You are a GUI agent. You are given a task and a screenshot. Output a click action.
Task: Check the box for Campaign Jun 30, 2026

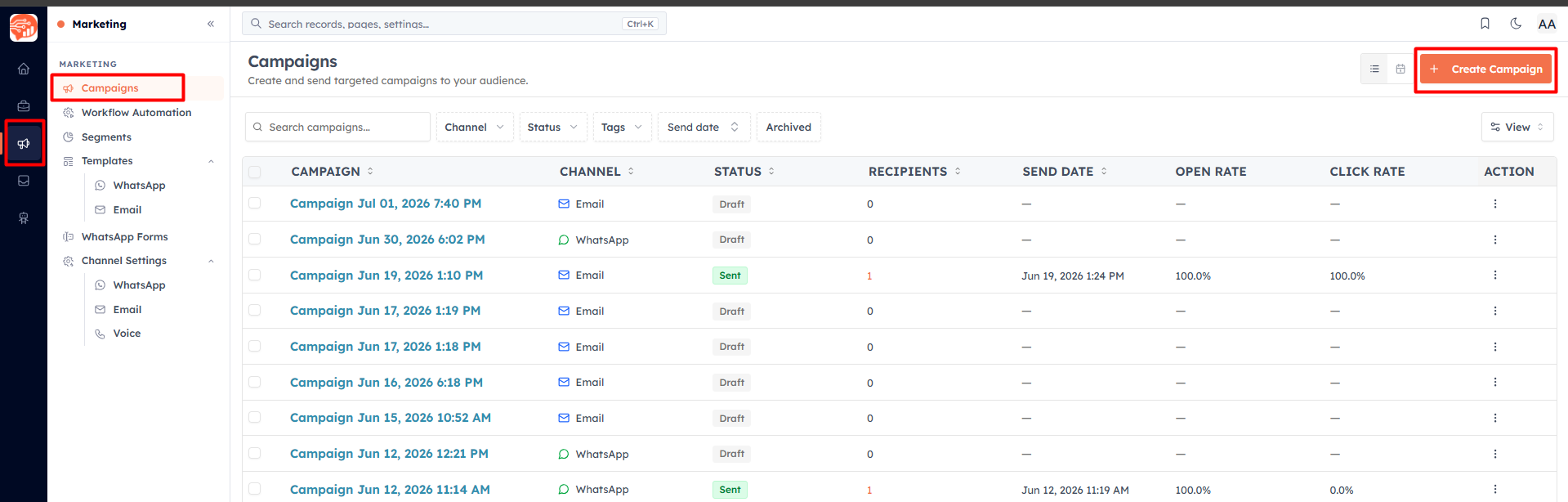(255, 239)
